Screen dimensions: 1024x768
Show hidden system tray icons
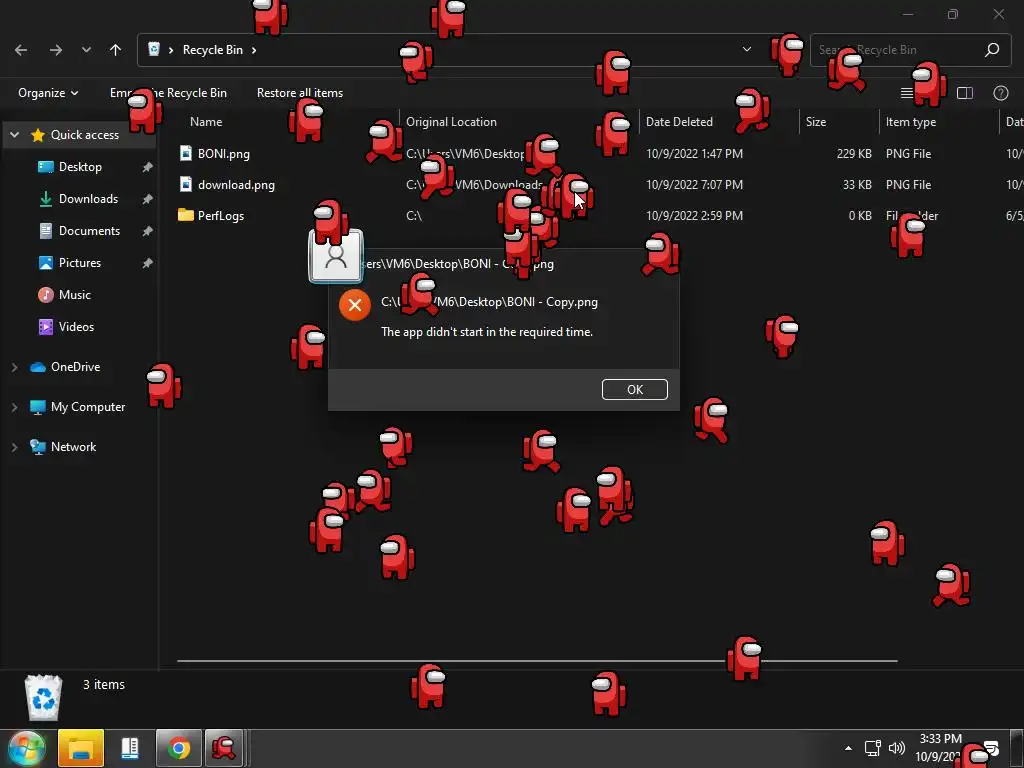click(848, 748)
